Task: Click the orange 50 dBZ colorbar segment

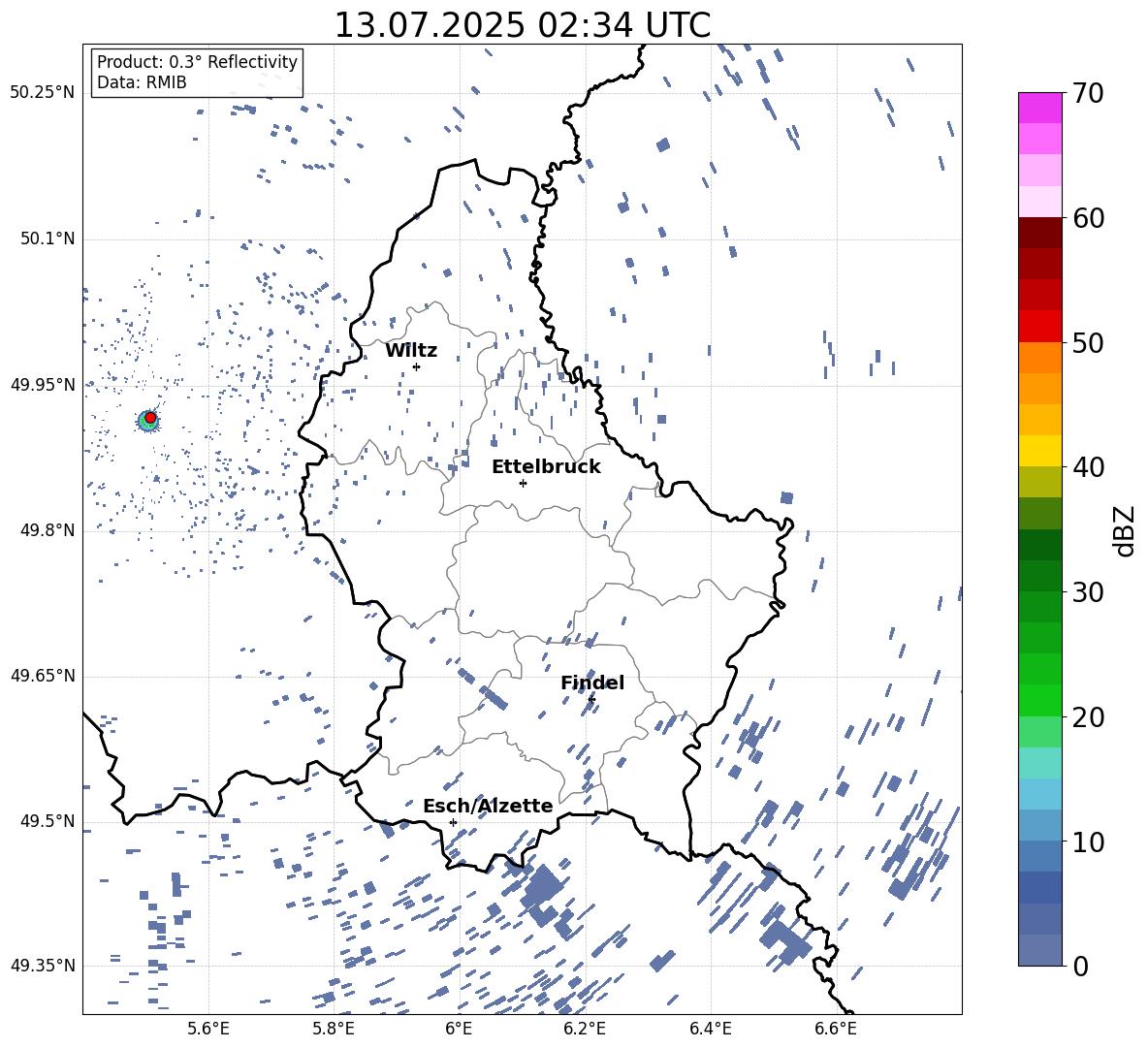Action: pos(1040,357)
